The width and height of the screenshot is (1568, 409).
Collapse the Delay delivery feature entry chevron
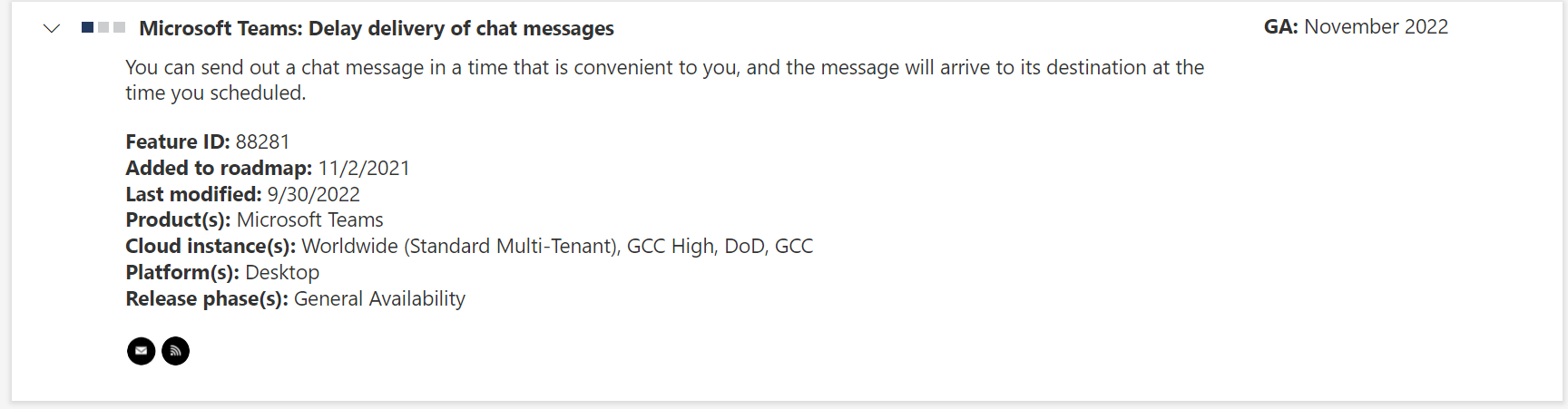(52, 28)
